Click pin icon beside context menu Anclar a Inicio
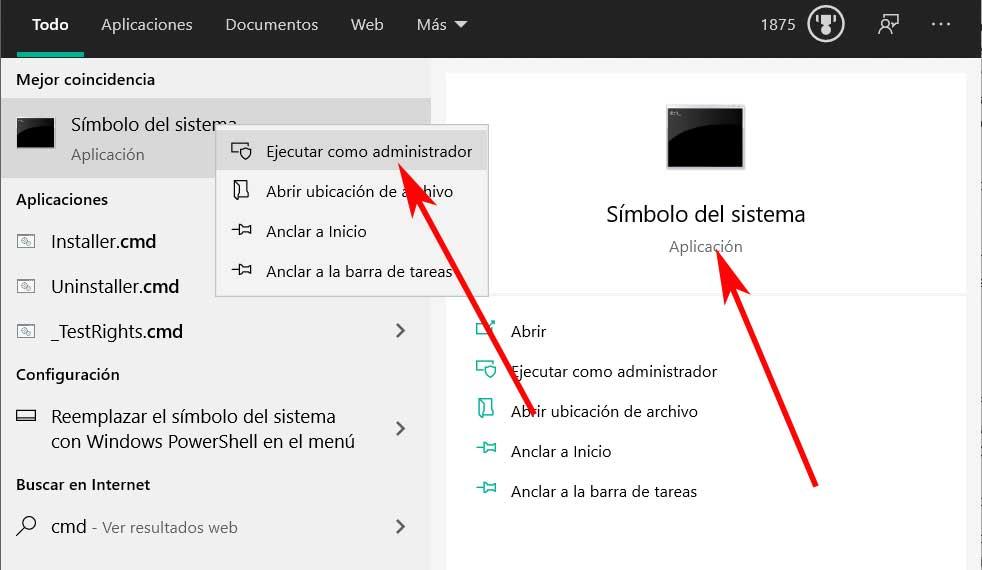 pos(242,230)
